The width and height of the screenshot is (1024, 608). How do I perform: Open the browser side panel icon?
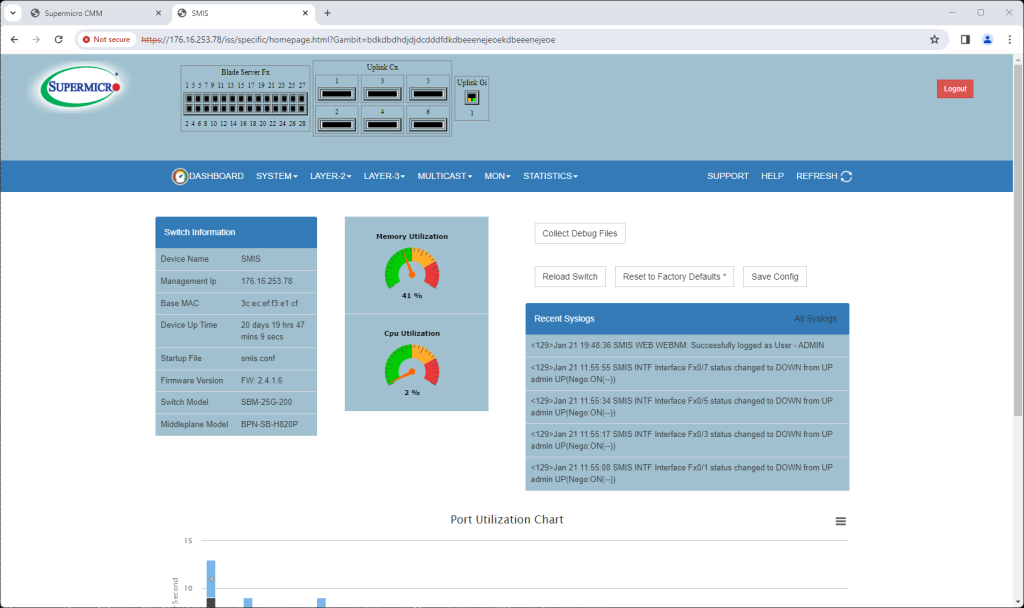[x=965, y=39]
